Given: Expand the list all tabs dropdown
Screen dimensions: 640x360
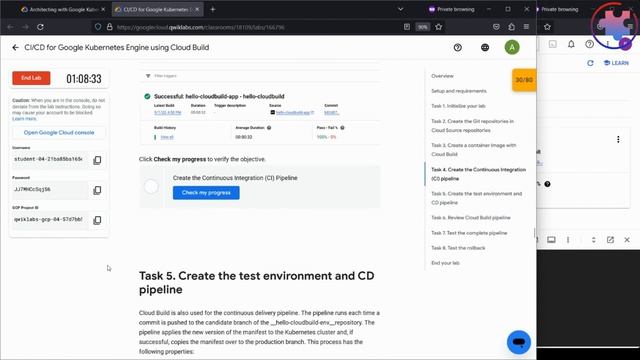Looking at the screenshot, I should tap(400, 9).
